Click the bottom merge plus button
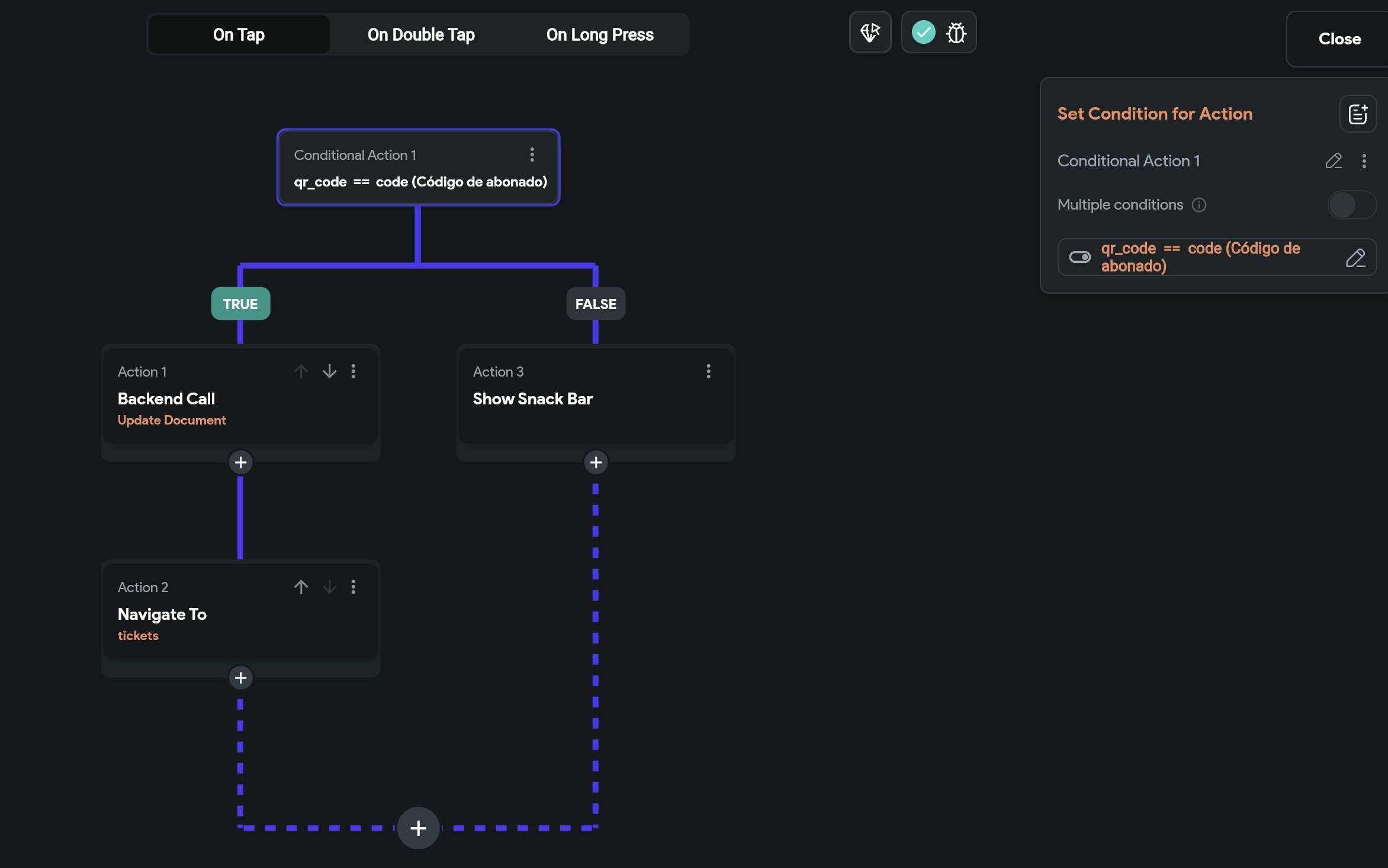Screen dimensions: 1388x868 click(x=418, y=828)
